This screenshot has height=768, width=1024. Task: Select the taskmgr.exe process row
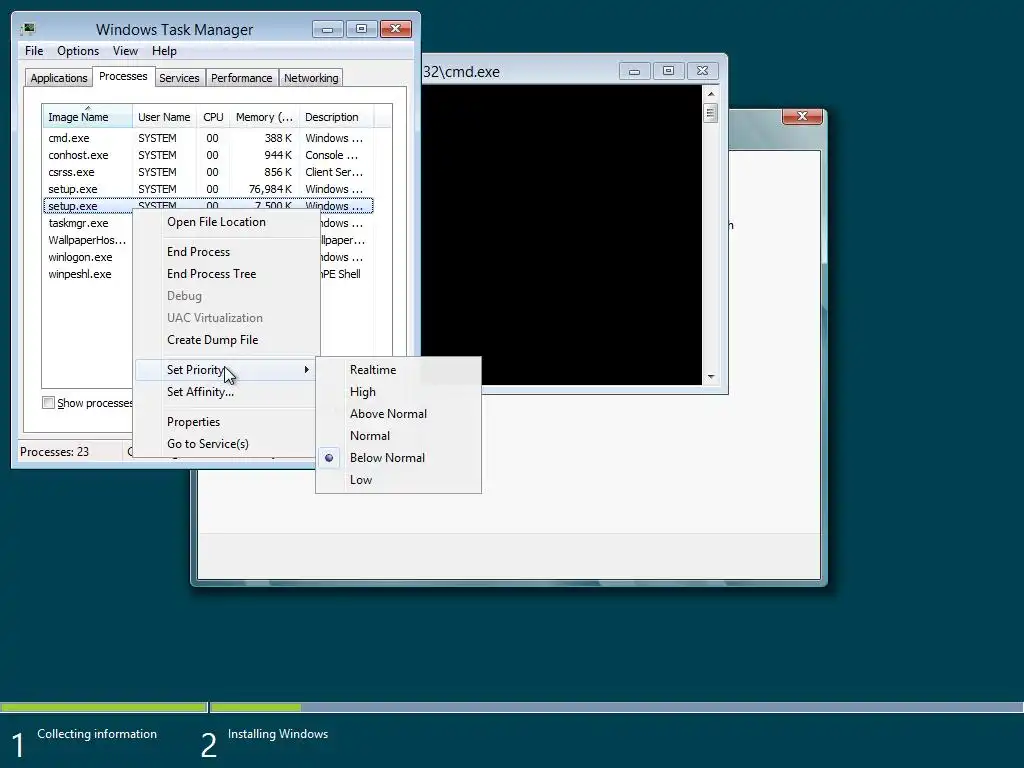click(88, 223)
